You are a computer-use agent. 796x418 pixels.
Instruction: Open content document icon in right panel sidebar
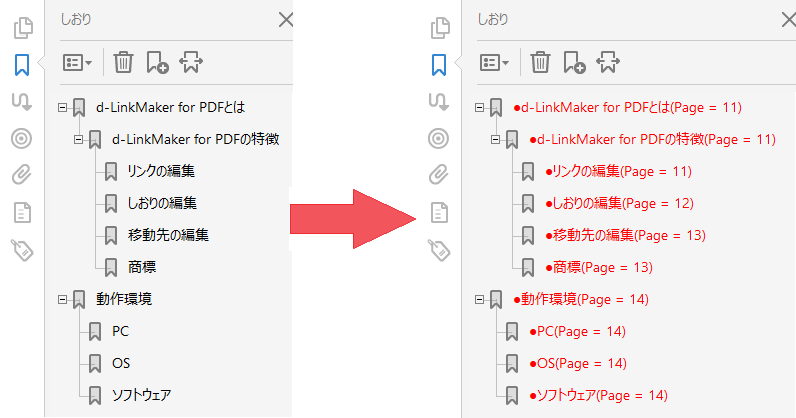tap(439, 212)
